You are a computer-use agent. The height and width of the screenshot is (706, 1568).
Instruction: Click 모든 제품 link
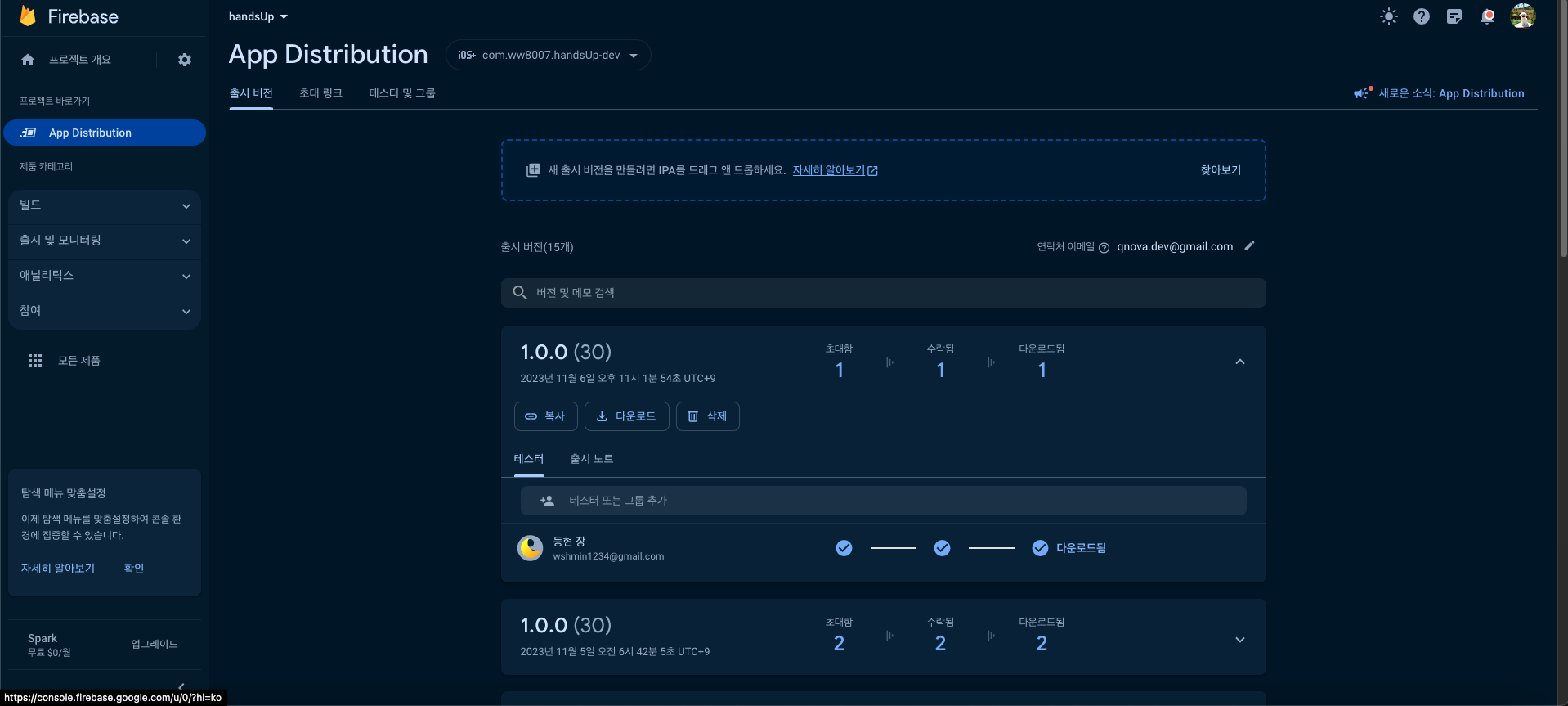point(79,361)
